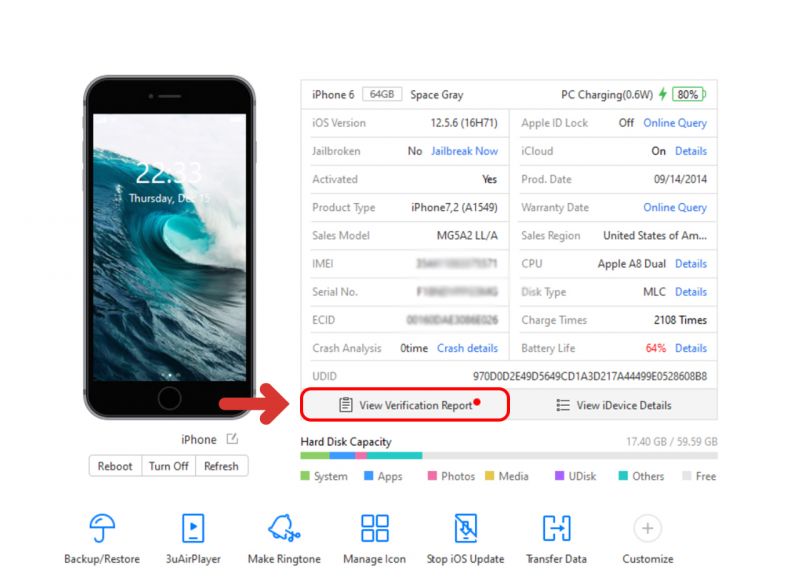Click the System green legend swatch
This screenshot has width=800, height=579.
pos(305,475)
